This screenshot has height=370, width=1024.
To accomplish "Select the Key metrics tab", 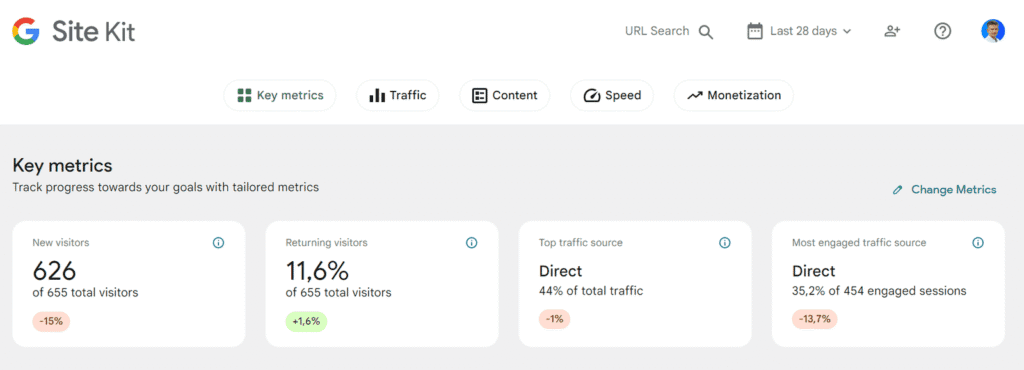I will (x=280, y=96).
